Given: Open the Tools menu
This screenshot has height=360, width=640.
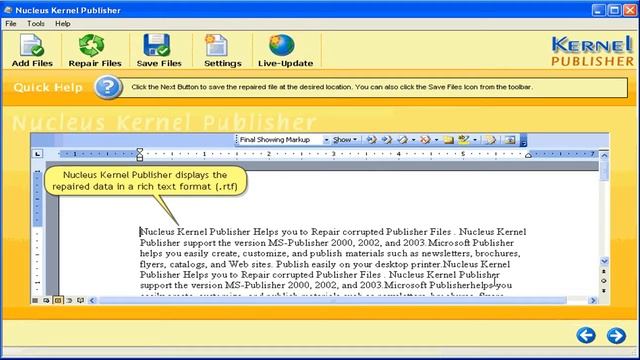Looking at the screenshot, I should [36, 24].
